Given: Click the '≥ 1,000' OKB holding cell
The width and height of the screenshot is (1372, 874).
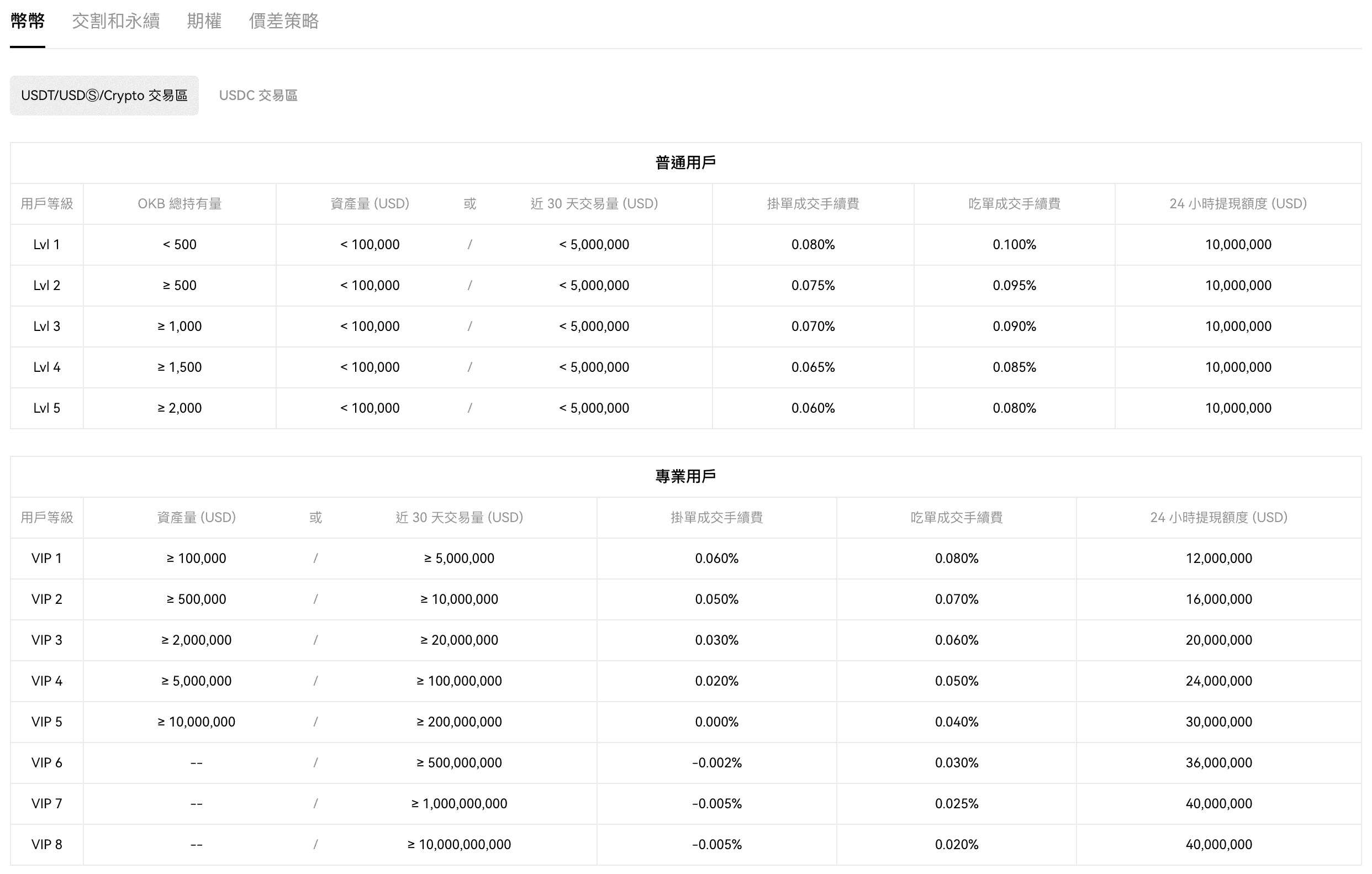Looking at the screenshot, I should pos(180,327).
